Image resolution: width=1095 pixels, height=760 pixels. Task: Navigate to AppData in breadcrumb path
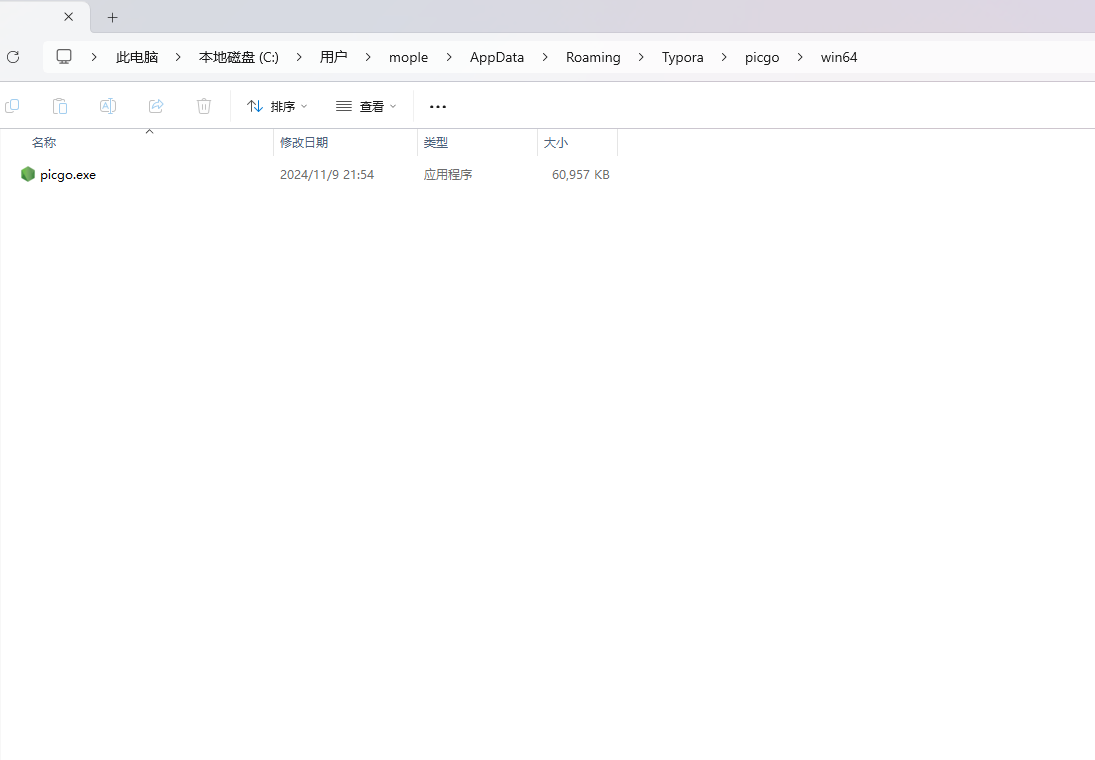497,57
